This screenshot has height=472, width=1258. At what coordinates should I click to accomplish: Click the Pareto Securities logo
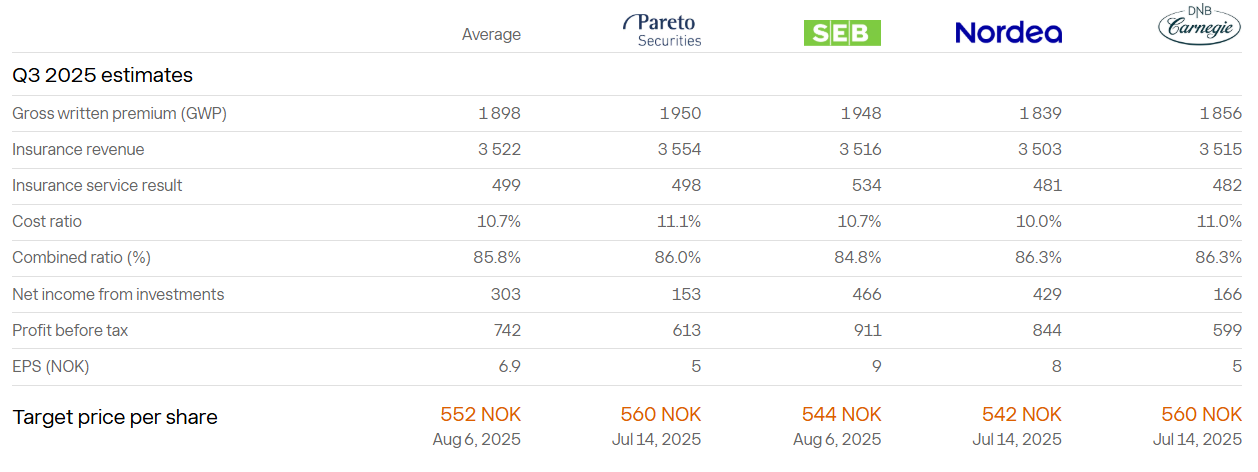pyautogui.click(x=661, y=31)
